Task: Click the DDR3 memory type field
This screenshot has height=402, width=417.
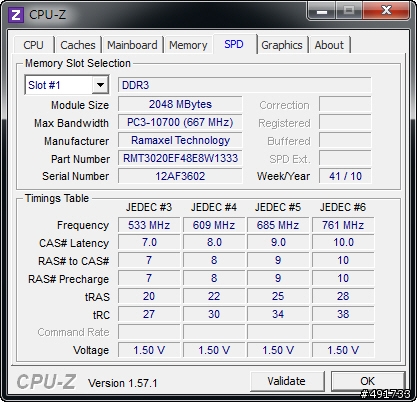Action: [x=245, y=85]
